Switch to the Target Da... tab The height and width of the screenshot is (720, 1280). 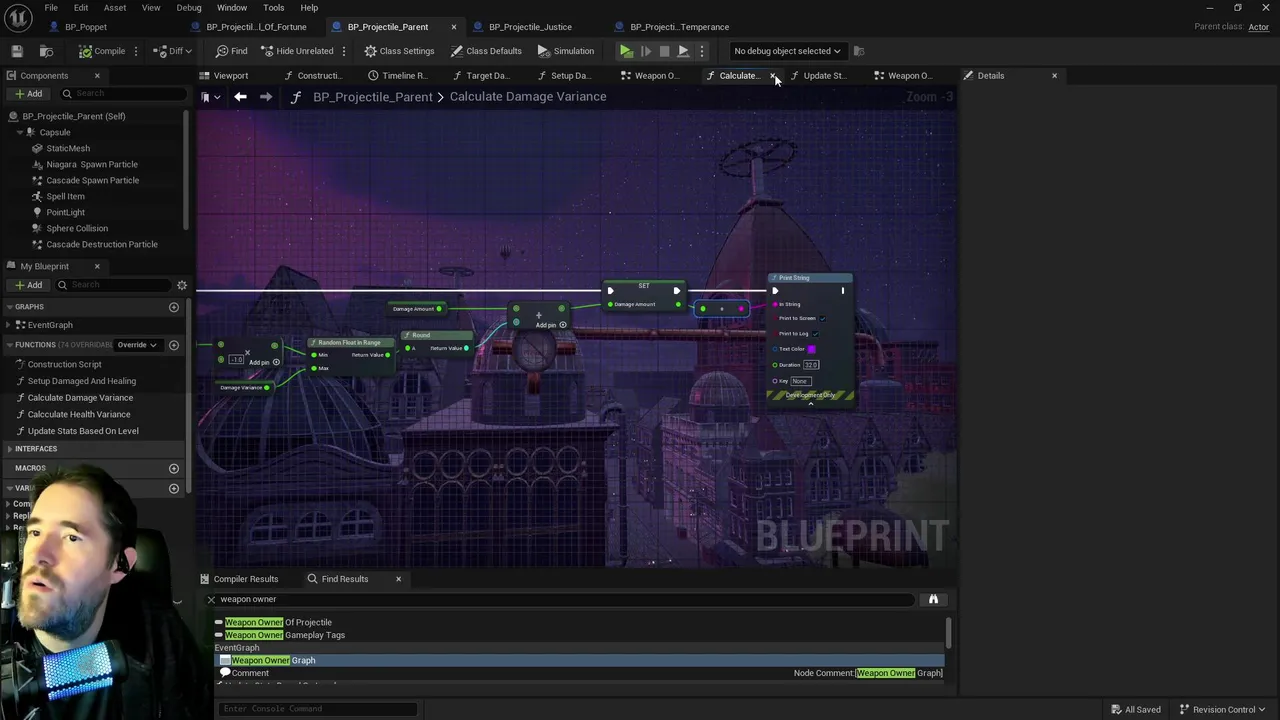tap(481, 75)
